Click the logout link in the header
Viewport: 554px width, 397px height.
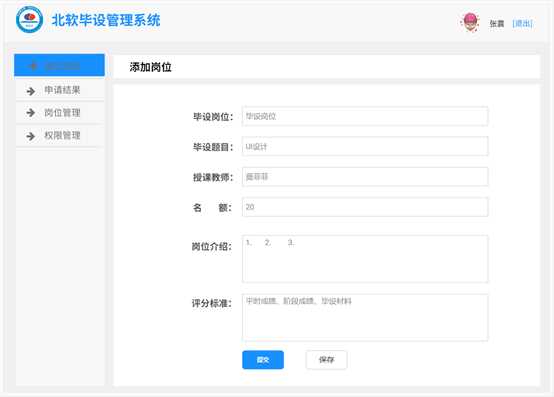[x=523, y=23]
